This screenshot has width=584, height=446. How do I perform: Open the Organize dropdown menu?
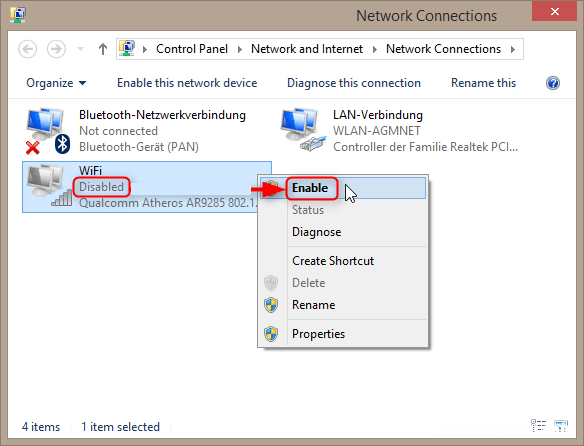56,83
